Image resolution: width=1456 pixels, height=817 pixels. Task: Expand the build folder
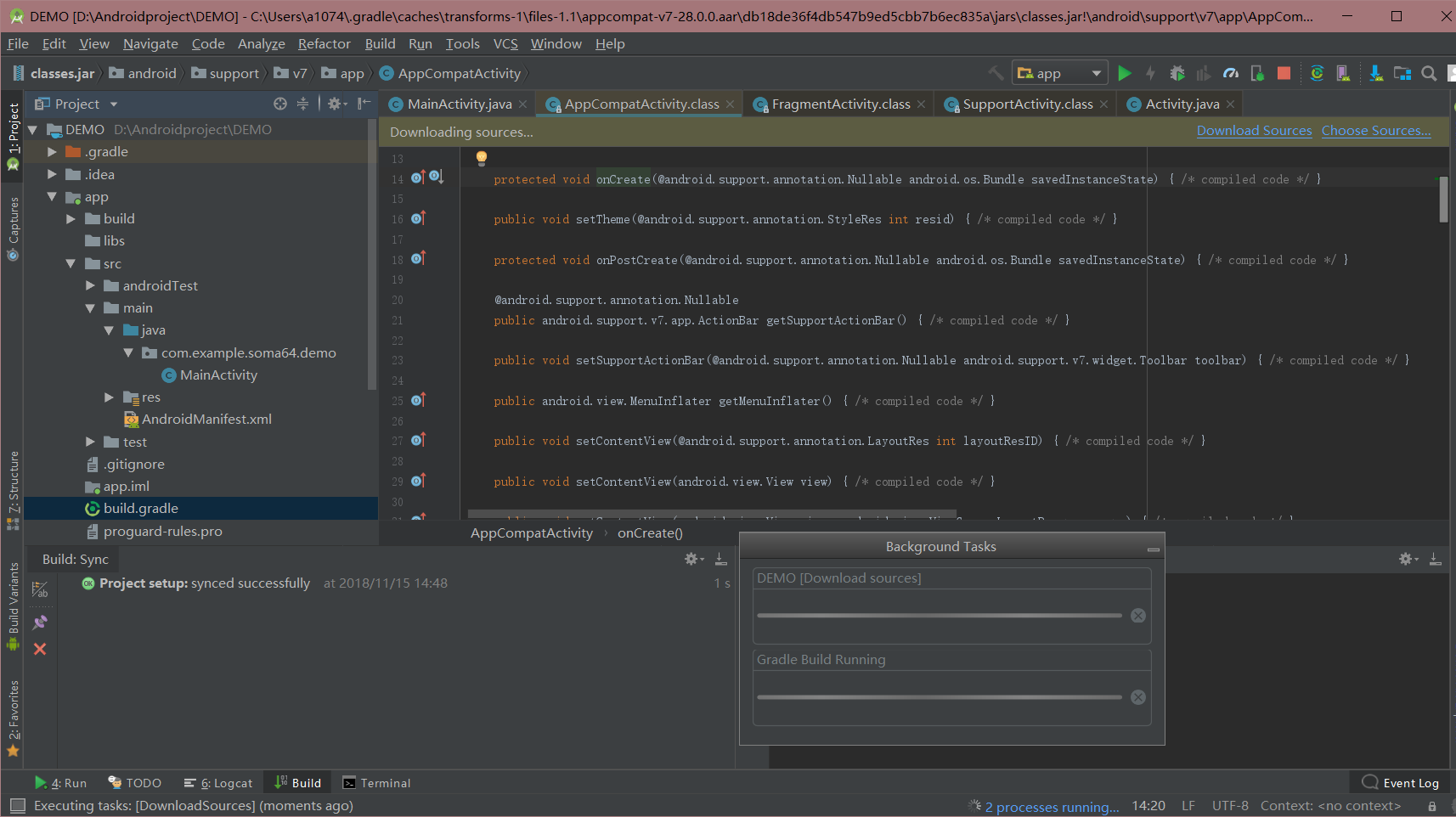(71, 219)
